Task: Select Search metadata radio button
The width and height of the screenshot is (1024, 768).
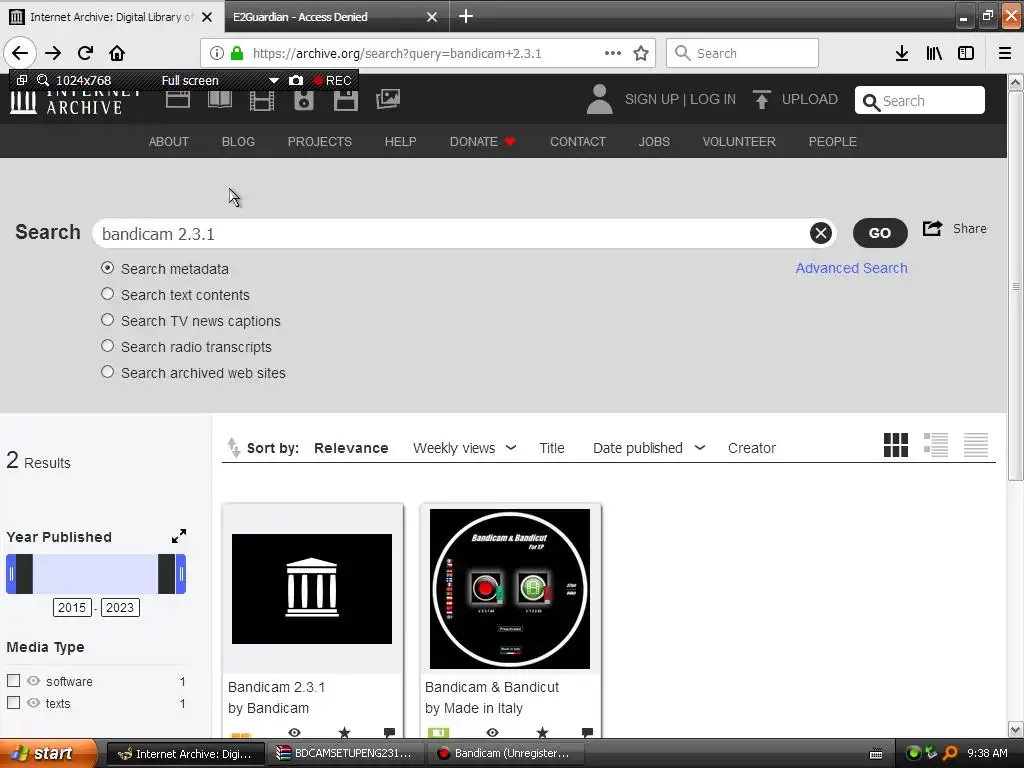Action: (108, 268)
